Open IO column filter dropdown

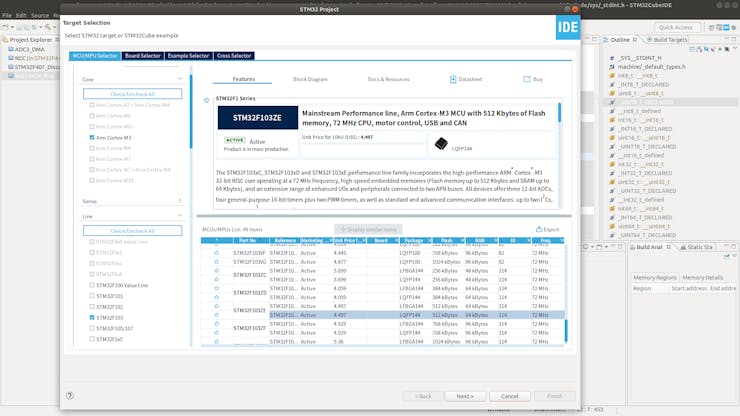pyautogui.click(x=529, y=240)
